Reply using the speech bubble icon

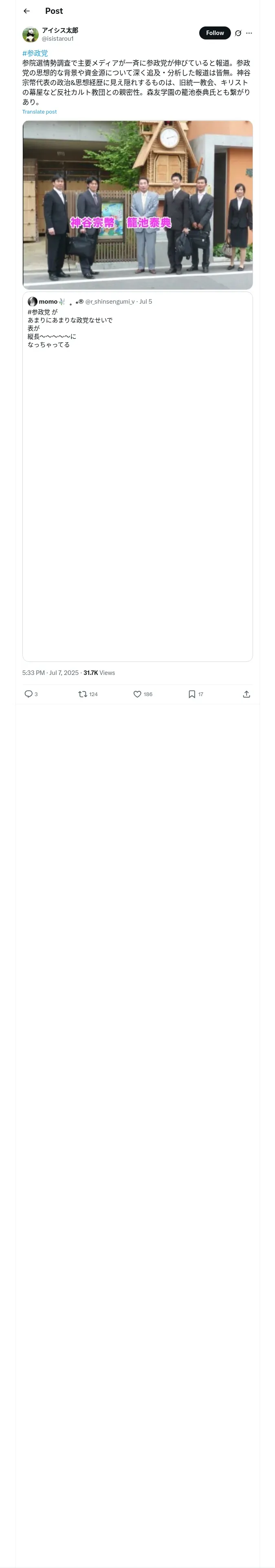tap(29, 694)
